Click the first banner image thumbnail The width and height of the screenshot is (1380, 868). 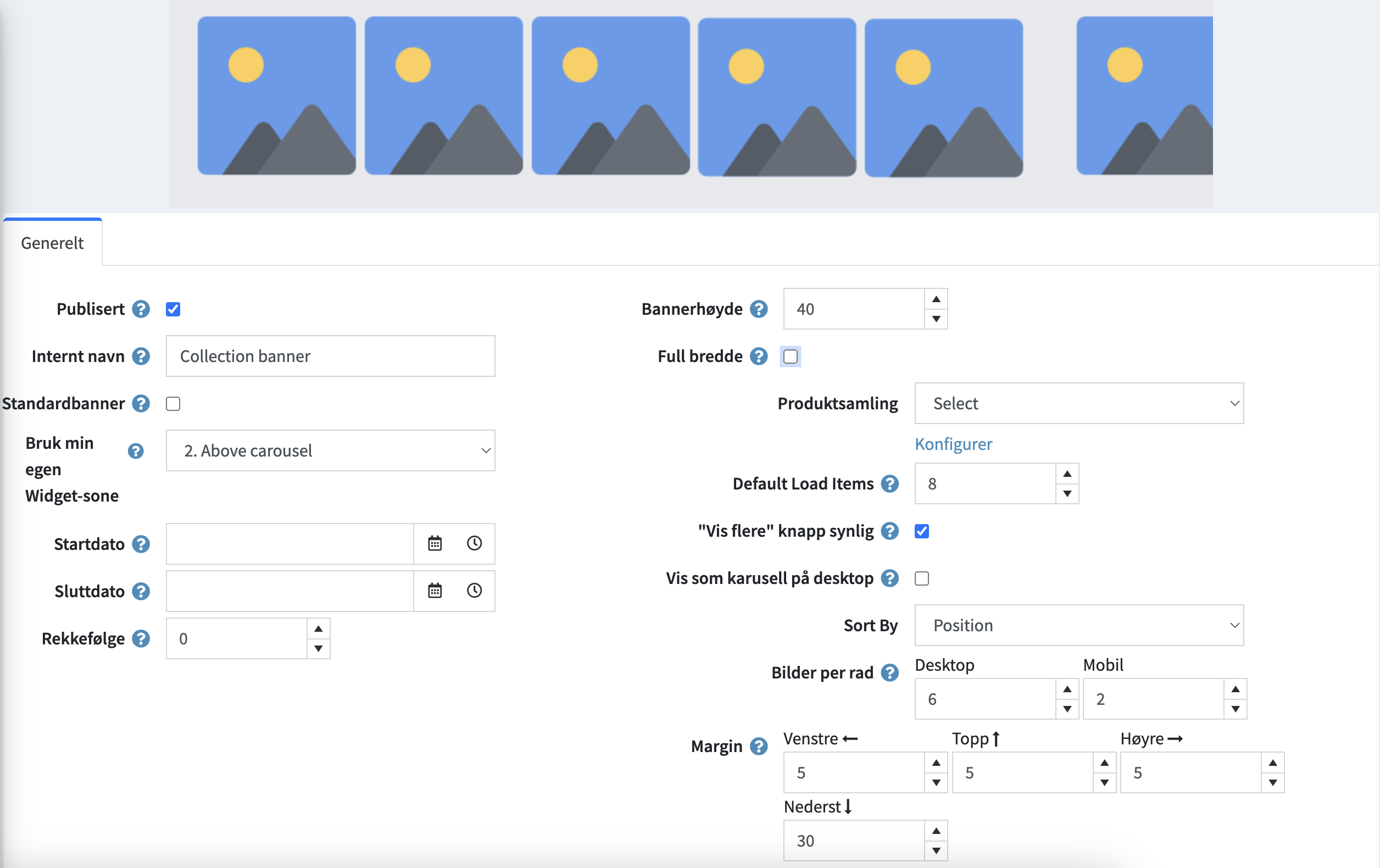point(276,96)
